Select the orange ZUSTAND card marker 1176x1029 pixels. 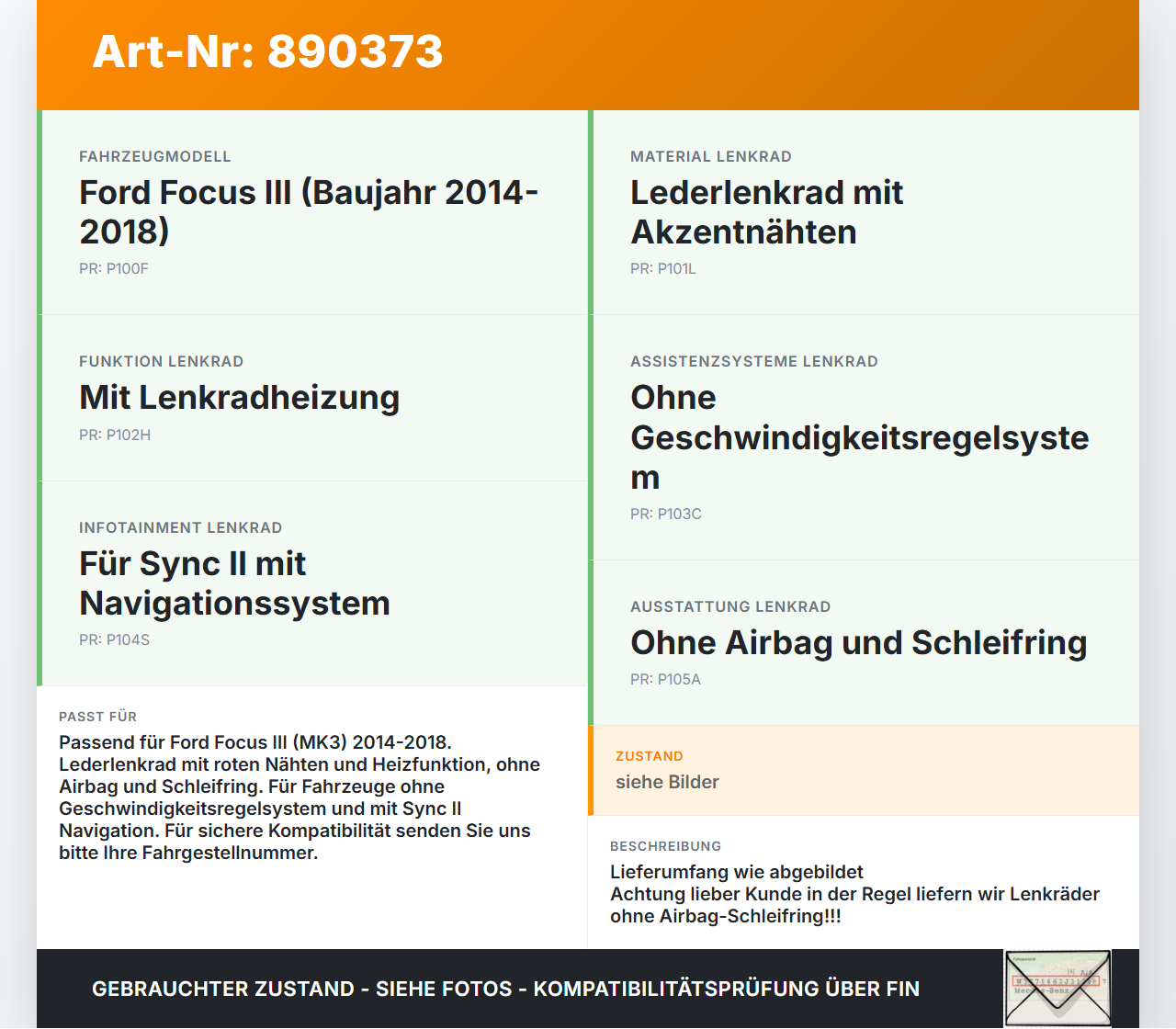pyautogui.click(x=591, y=770)
